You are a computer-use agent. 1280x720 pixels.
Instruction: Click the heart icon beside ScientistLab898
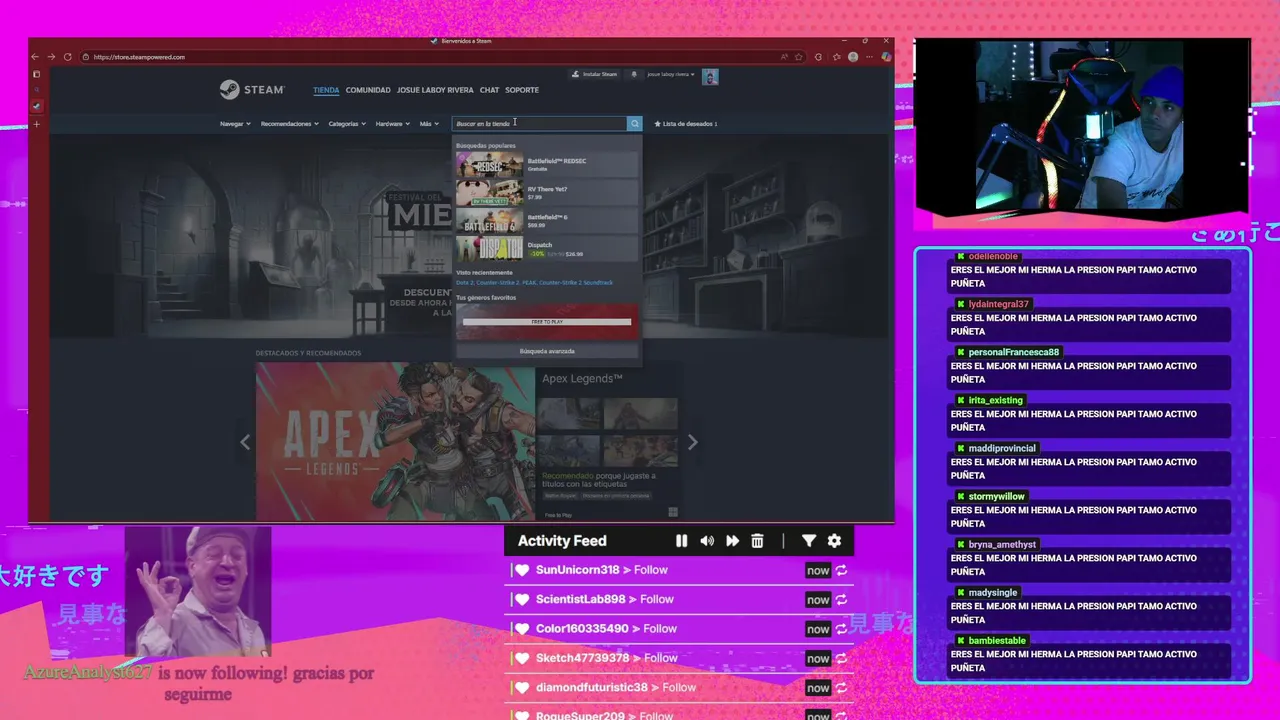coord(522,599)
